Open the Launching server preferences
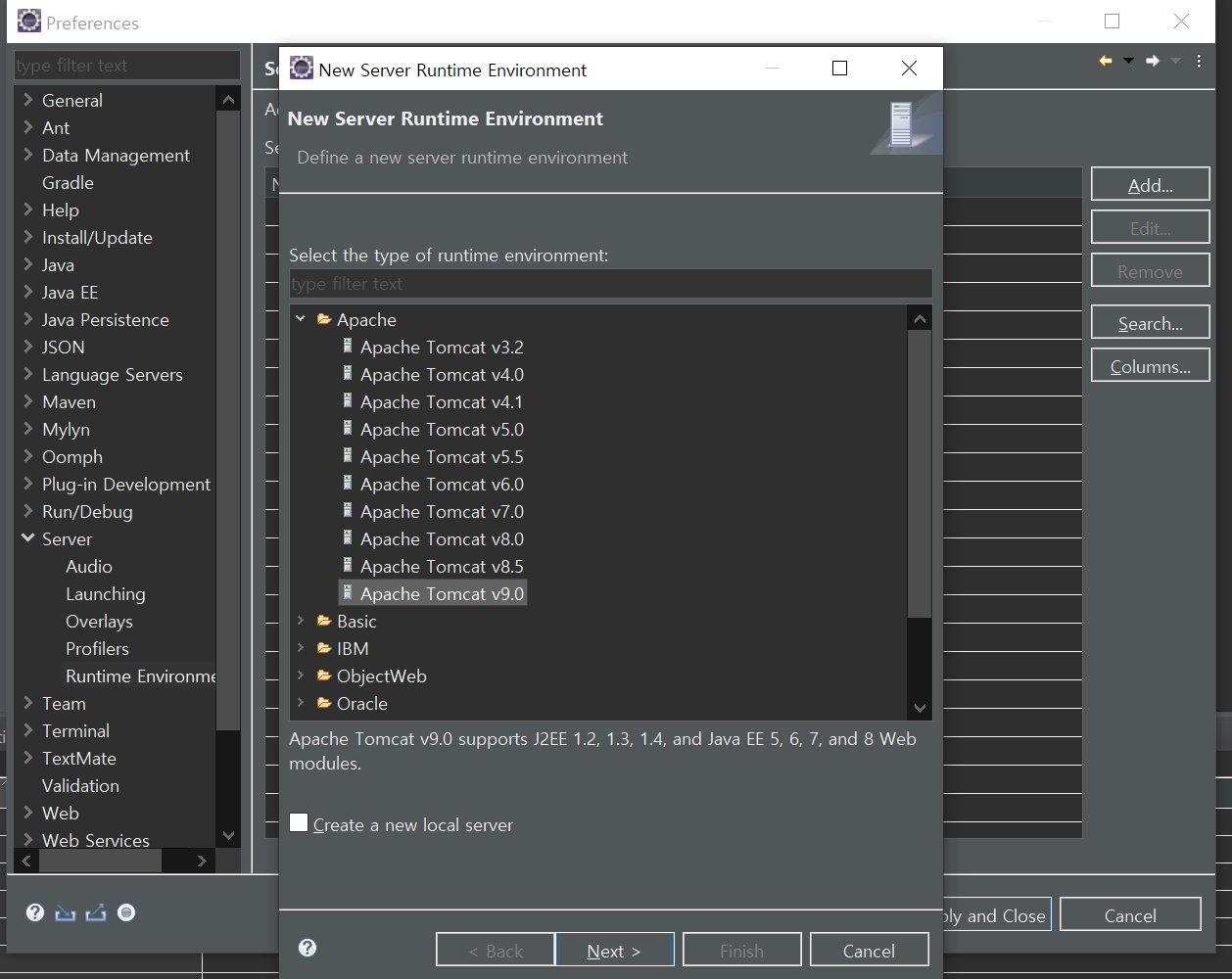 click(x=106, y=593)
